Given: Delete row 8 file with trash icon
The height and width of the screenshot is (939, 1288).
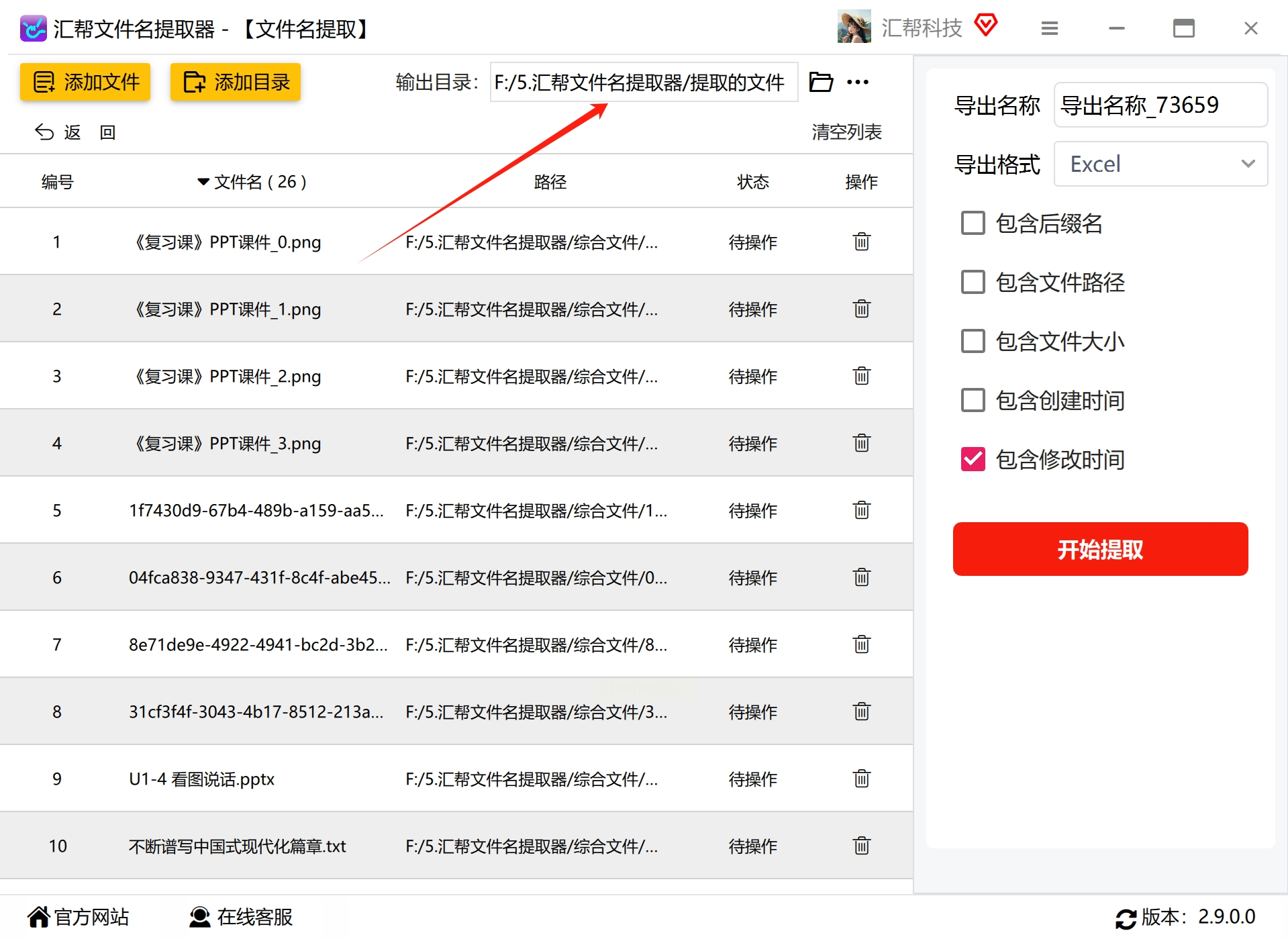Looking at the screenshot, I should point(862,711).
